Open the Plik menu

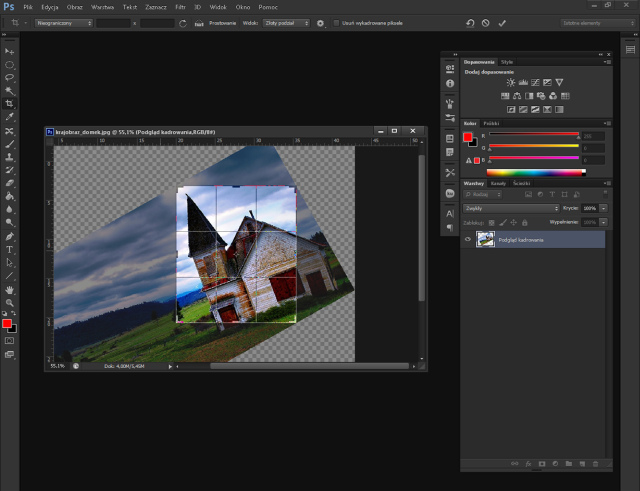(x=28, y=7)
